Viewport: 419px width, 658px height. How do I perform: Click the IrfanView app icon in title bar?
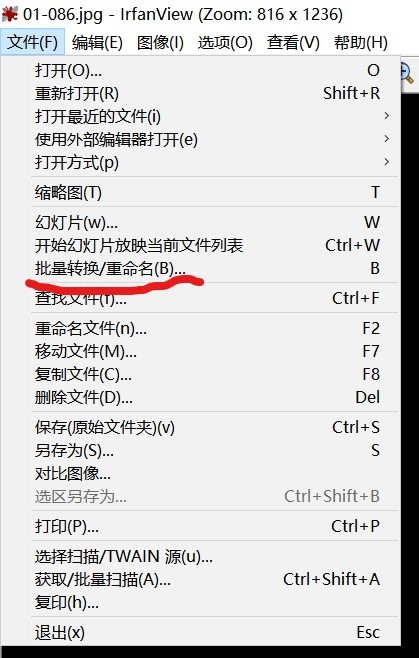(10, 15)
